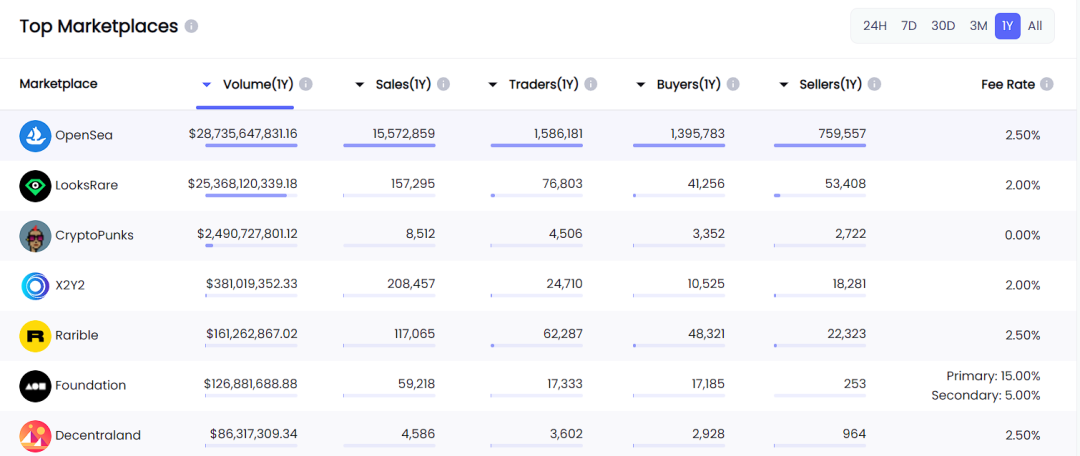
Task: Sort by Sales(1Y) column arrow
Action: pos(360,85)
